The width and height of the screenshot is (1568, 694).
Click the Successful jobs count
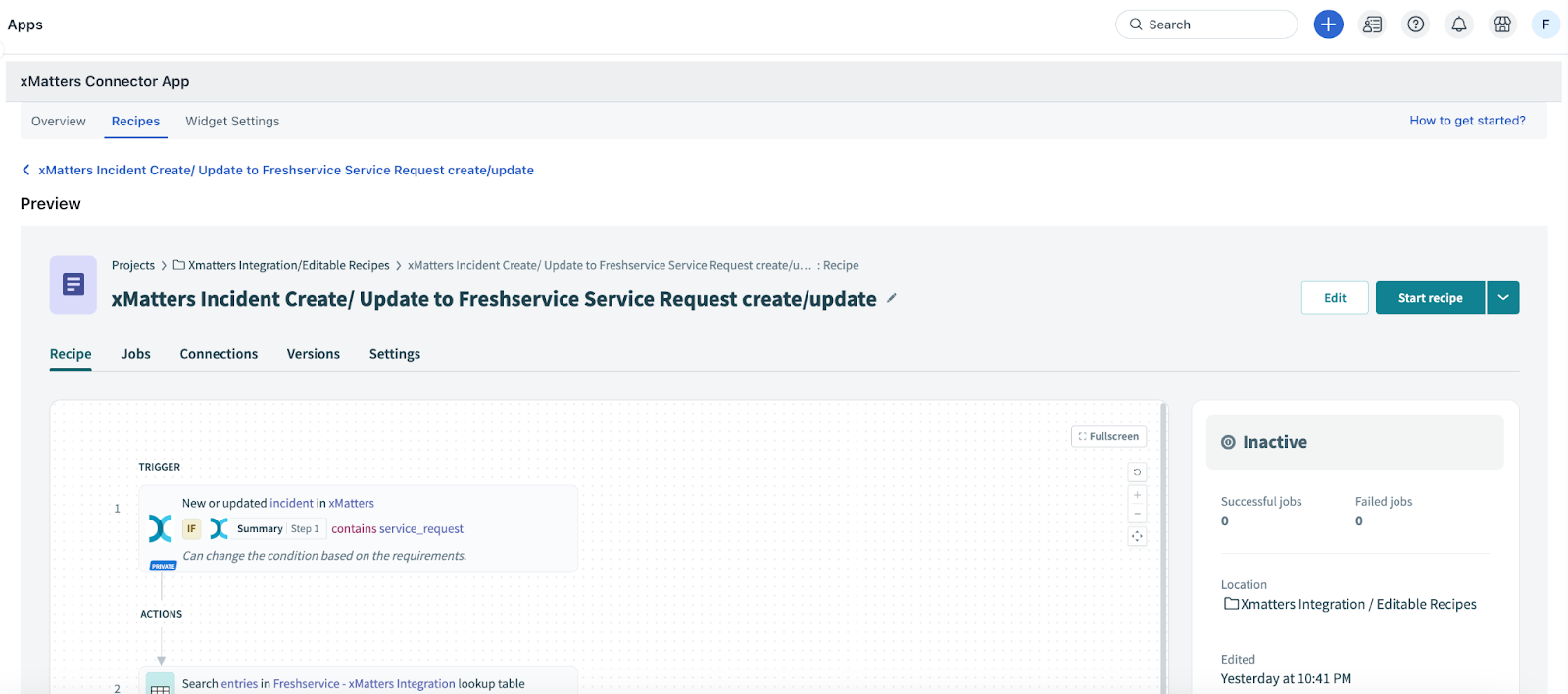1225,521
